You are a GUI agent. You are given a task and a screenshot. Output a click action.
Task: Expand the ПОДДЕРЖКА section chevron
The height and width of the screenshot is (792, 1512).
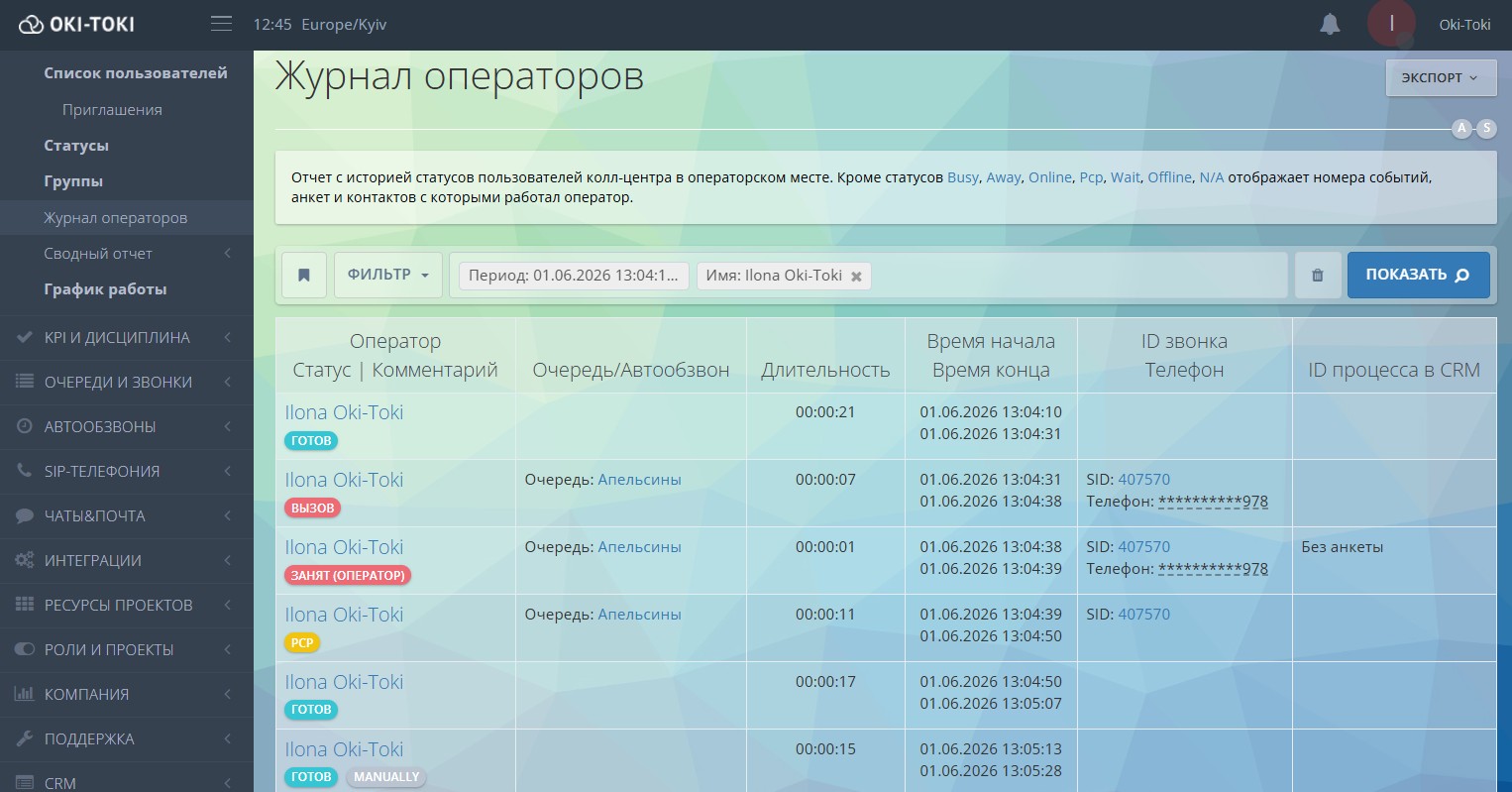[227, 738]
